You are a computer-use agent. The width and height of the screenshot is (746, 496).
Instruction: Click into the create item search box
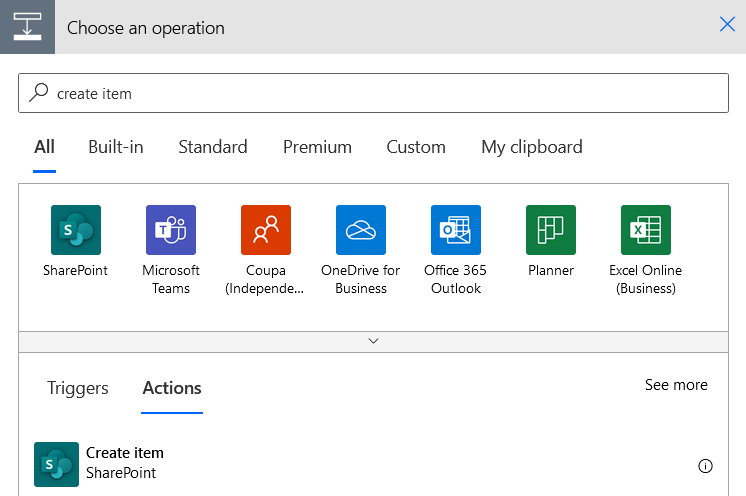pos(373,93)
